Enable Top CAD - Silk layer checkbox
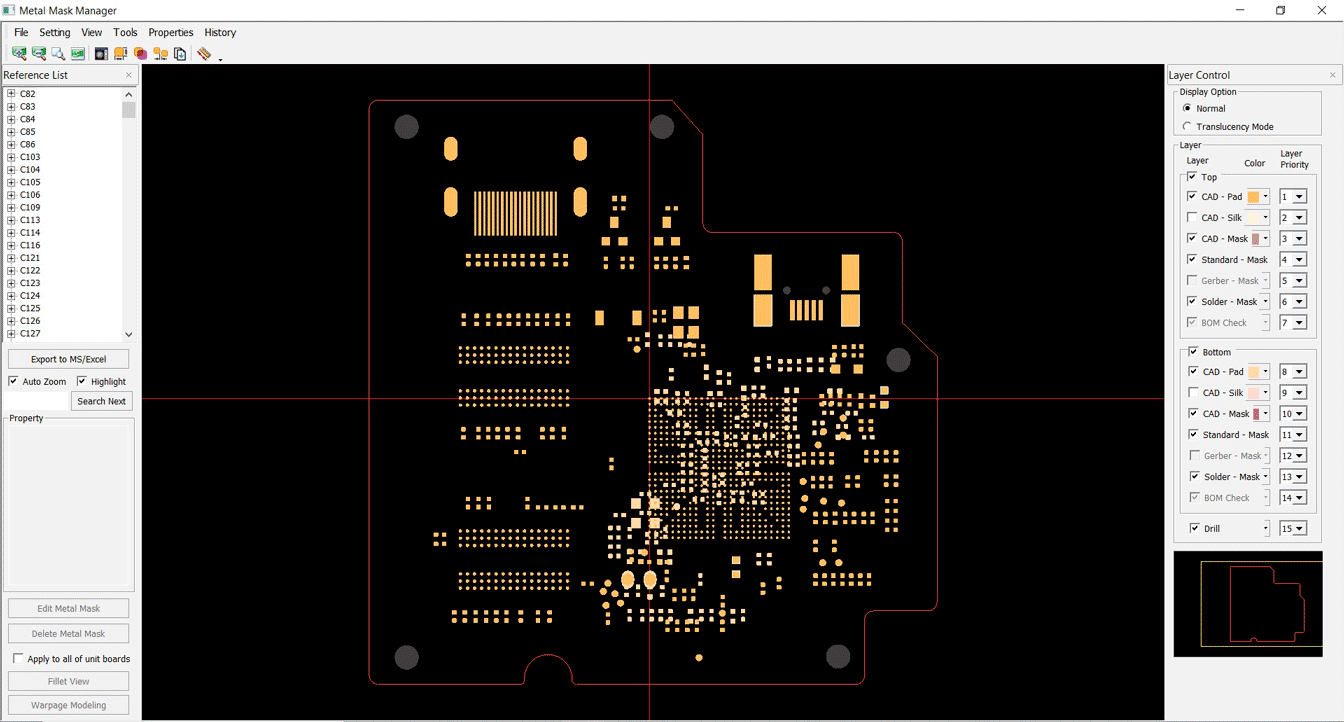Screen dimensions: 1344x722 tap(1192, 217)
